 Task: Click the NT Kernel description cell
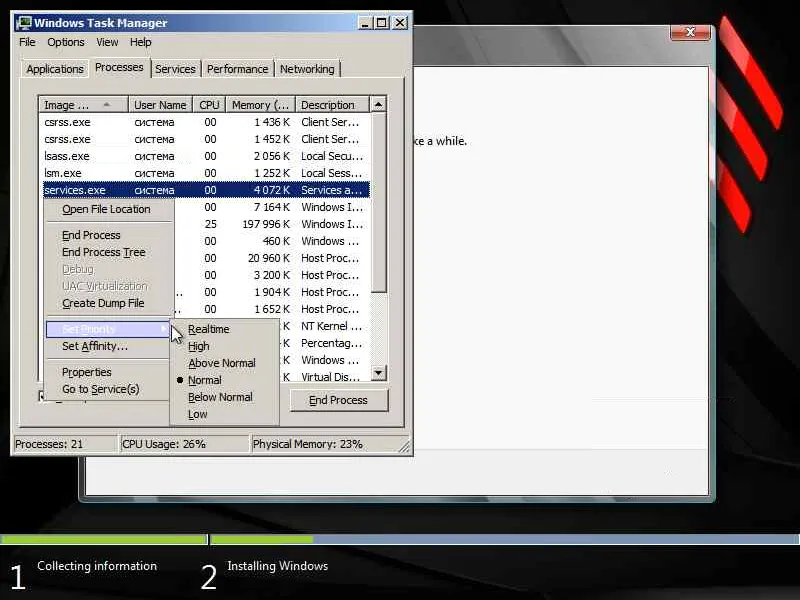pos(331,326)
